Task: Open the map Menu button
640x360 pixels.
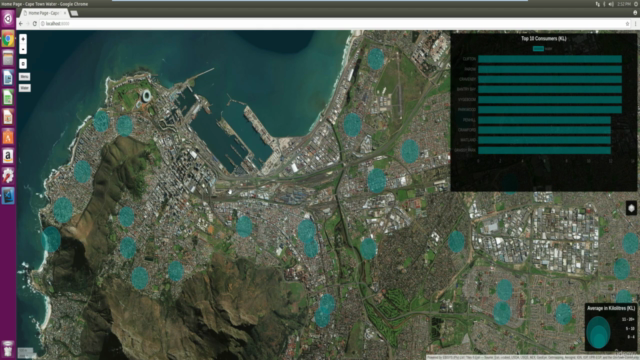Action: [24, 77]
